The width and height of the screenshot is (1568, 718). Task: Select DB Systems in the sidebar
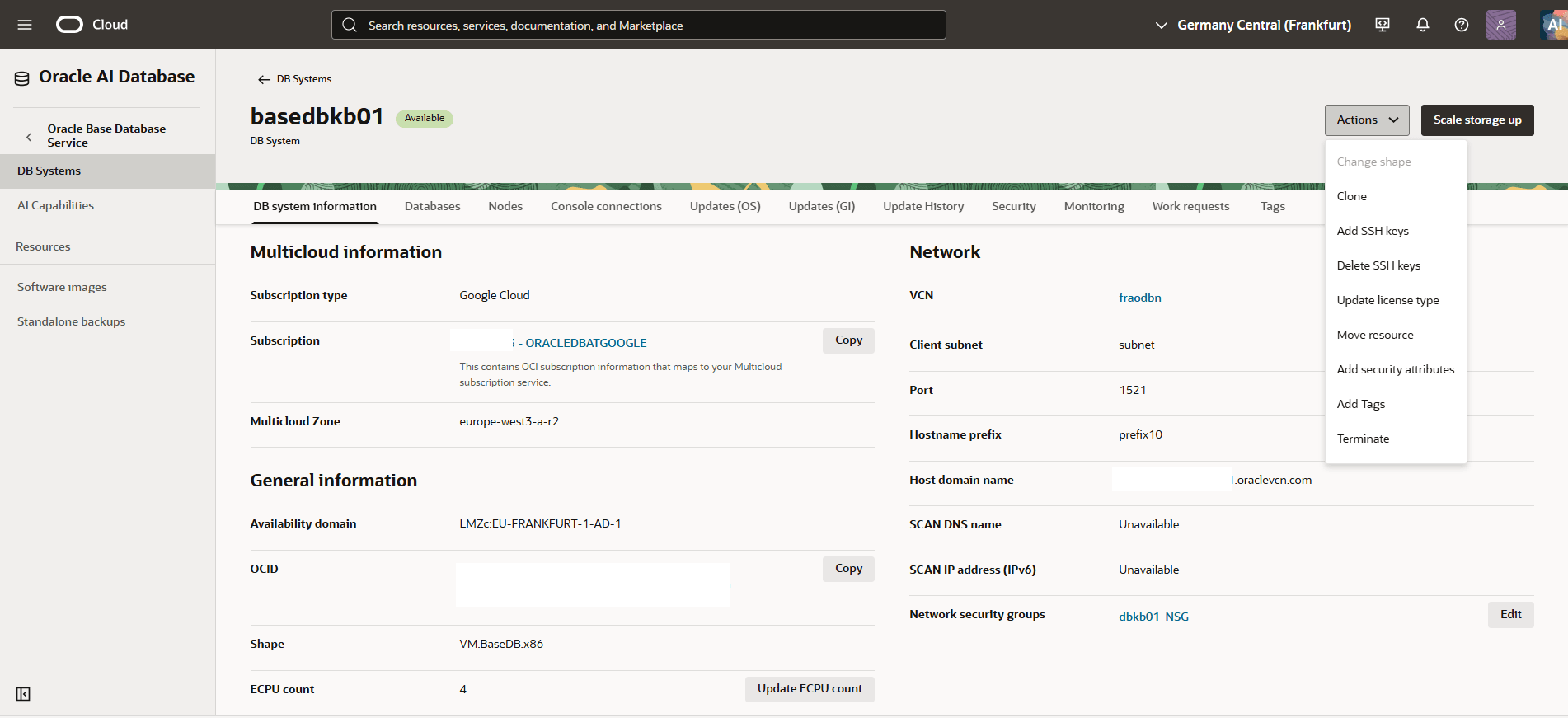[x=107, y=171]
